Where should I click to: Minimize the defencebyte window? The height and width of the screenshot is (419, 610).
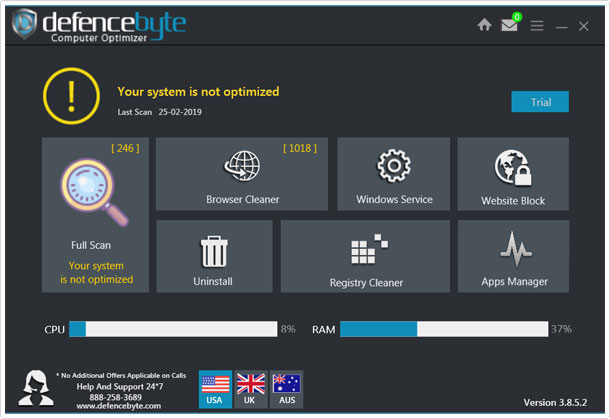tap(561, 27)
